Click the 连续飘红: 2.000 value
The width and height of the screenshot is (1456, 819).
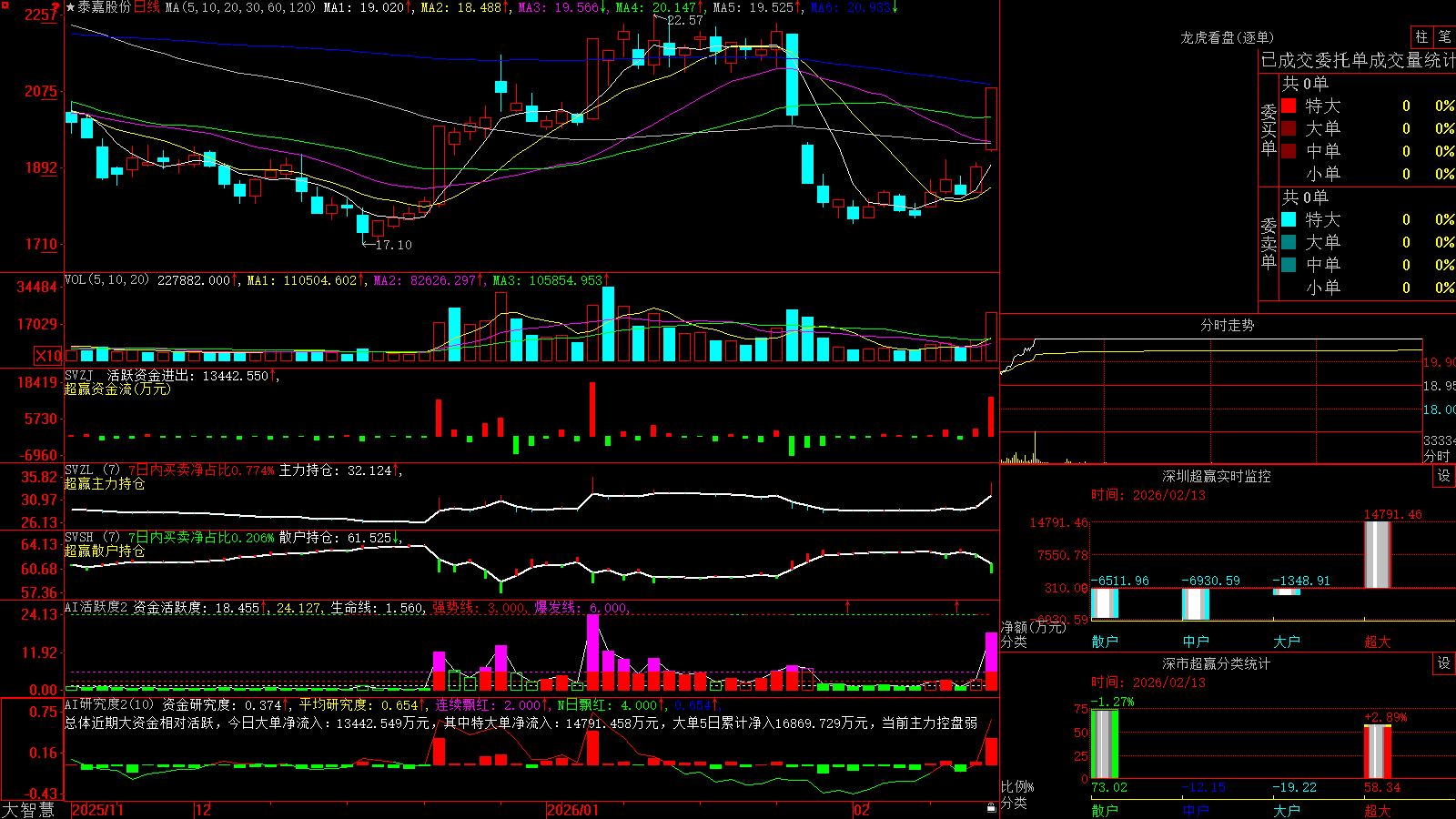pyautogui.click(x=491, y=704)
